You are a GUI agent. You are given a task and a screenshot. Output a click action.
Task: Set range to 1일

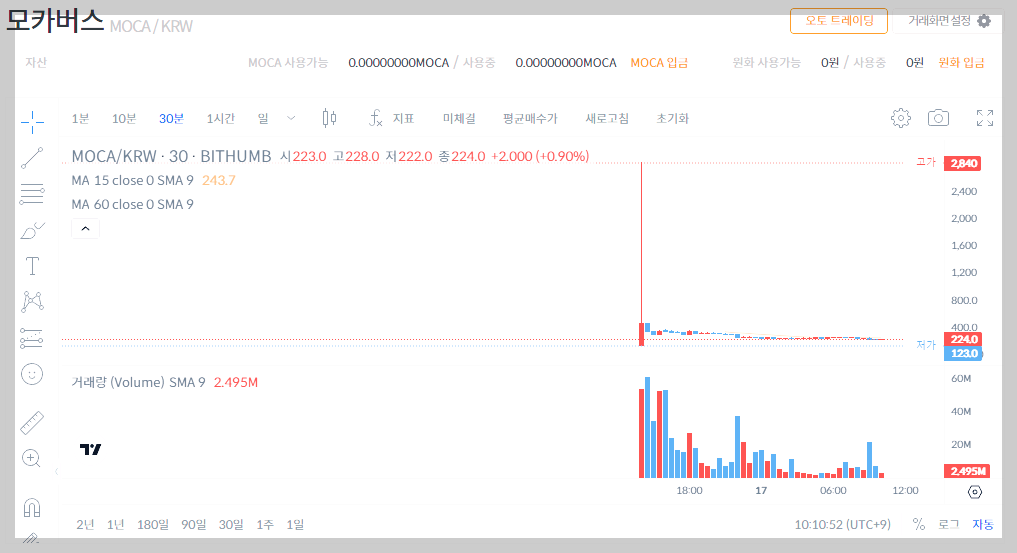click(x=295, y=524)
